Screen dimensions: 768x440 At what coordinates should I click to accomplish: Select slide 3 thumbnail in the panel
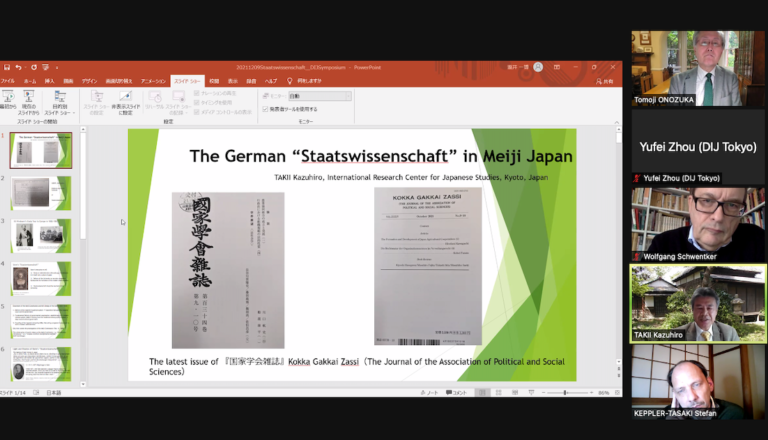point(41,236)
